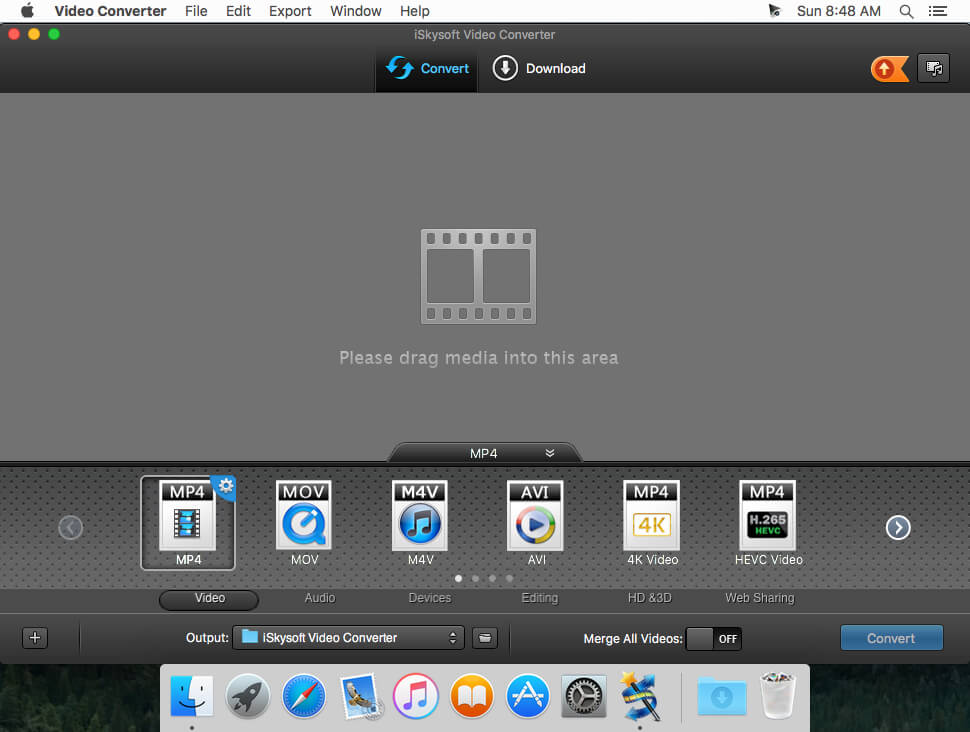Select the HD &3D category tab
The width and height of the screenshot is (970, 732).
649,598
